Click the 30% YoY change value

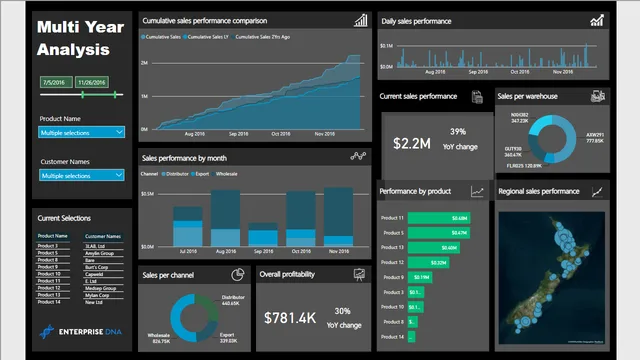pos(342,311)
